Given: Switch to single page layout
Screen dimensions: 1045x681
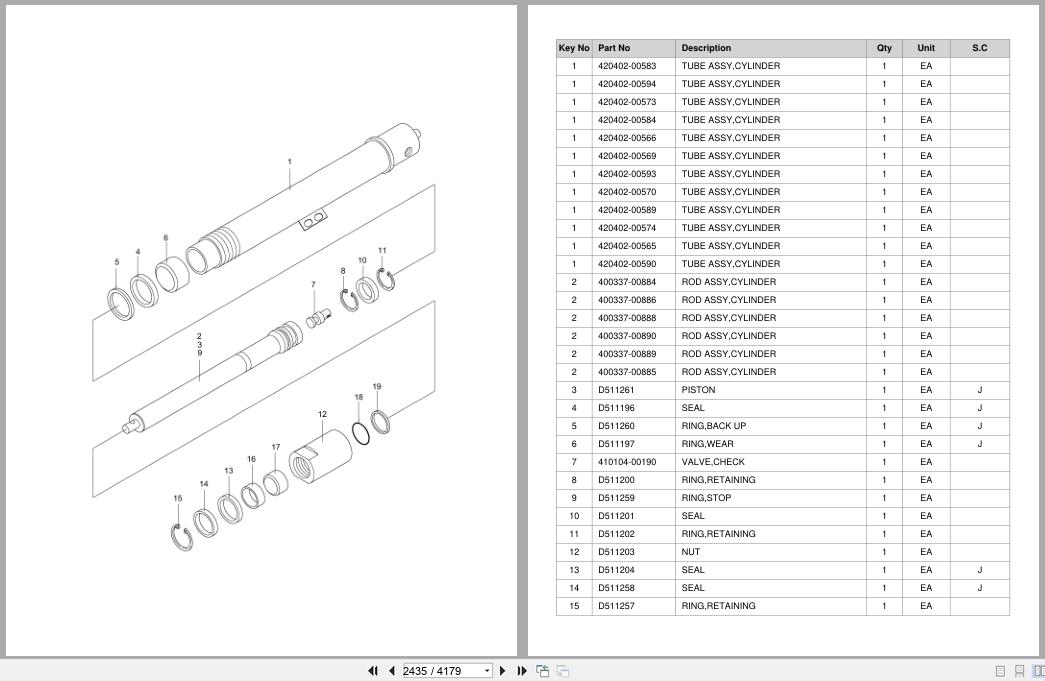Looking at the screenshot, I should click(x=1000, y=671).
